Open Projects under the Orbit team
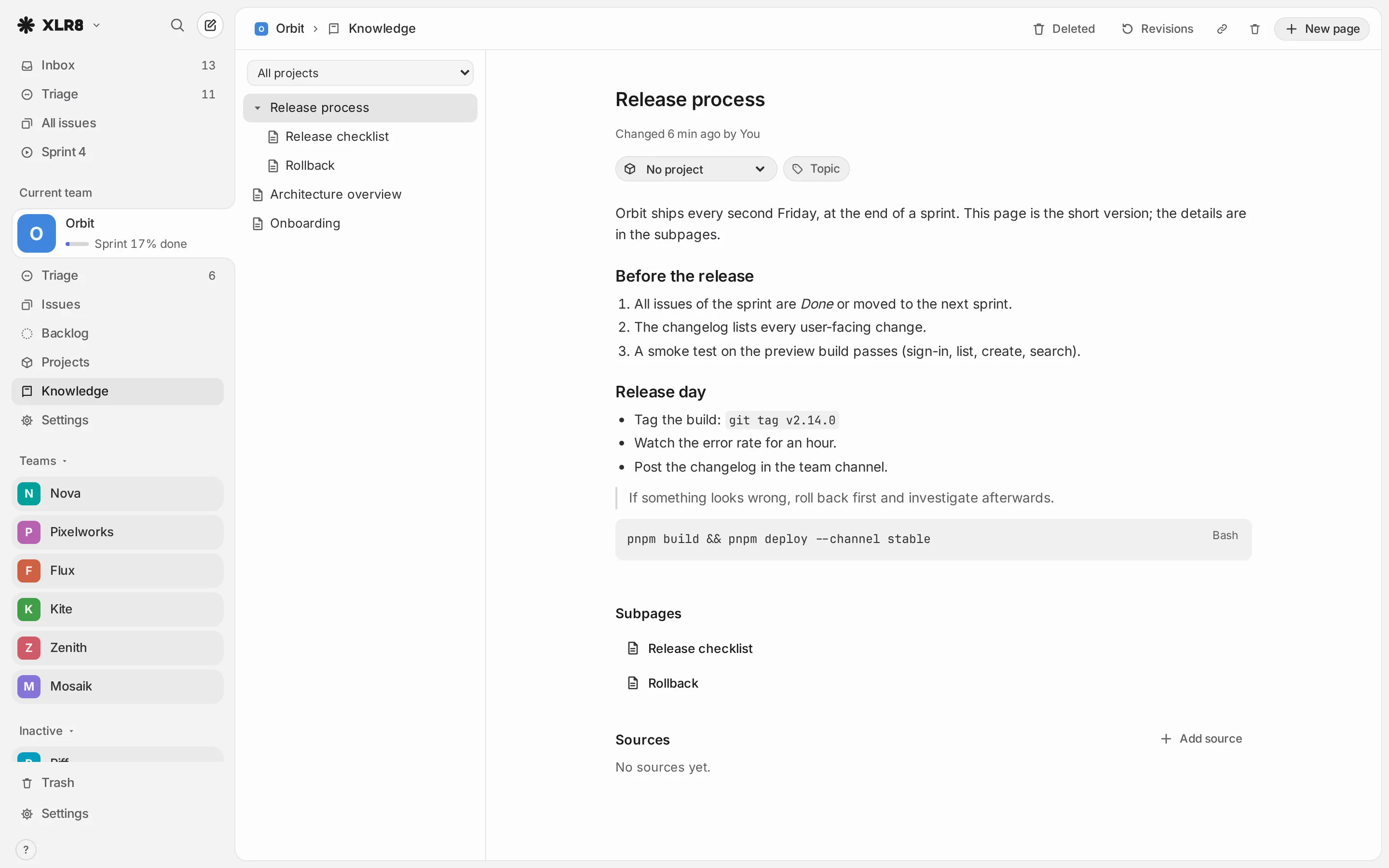Viewport: 1389px width, 868px height. pyautogui.click(x=118, y=362)
